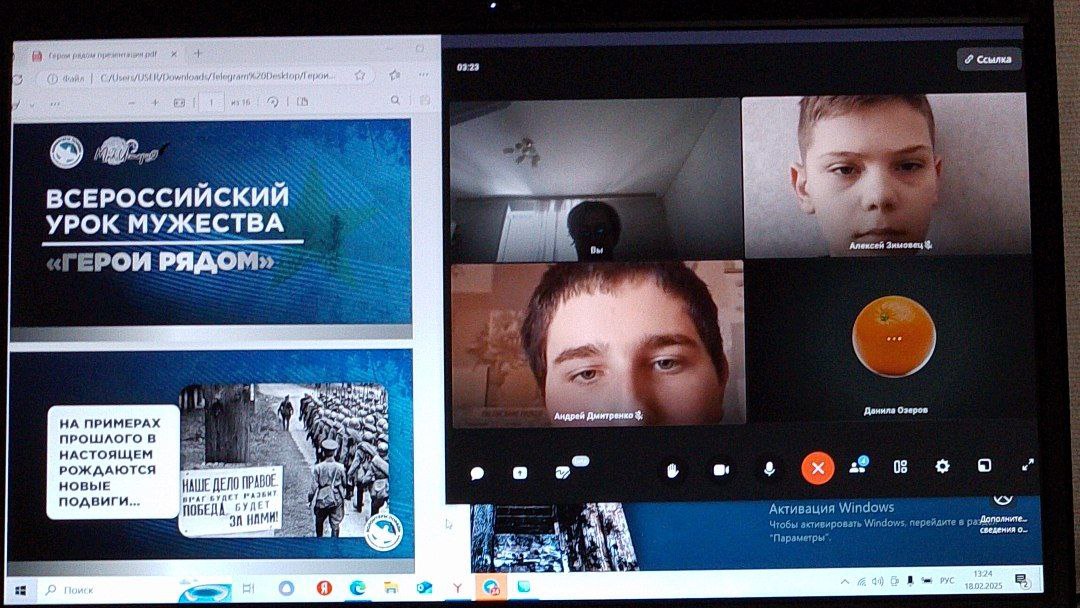This screenshot has height=608, width=1080.
Task: Open more PDF toolbar options on the left
Action: [x=55, y=104]
